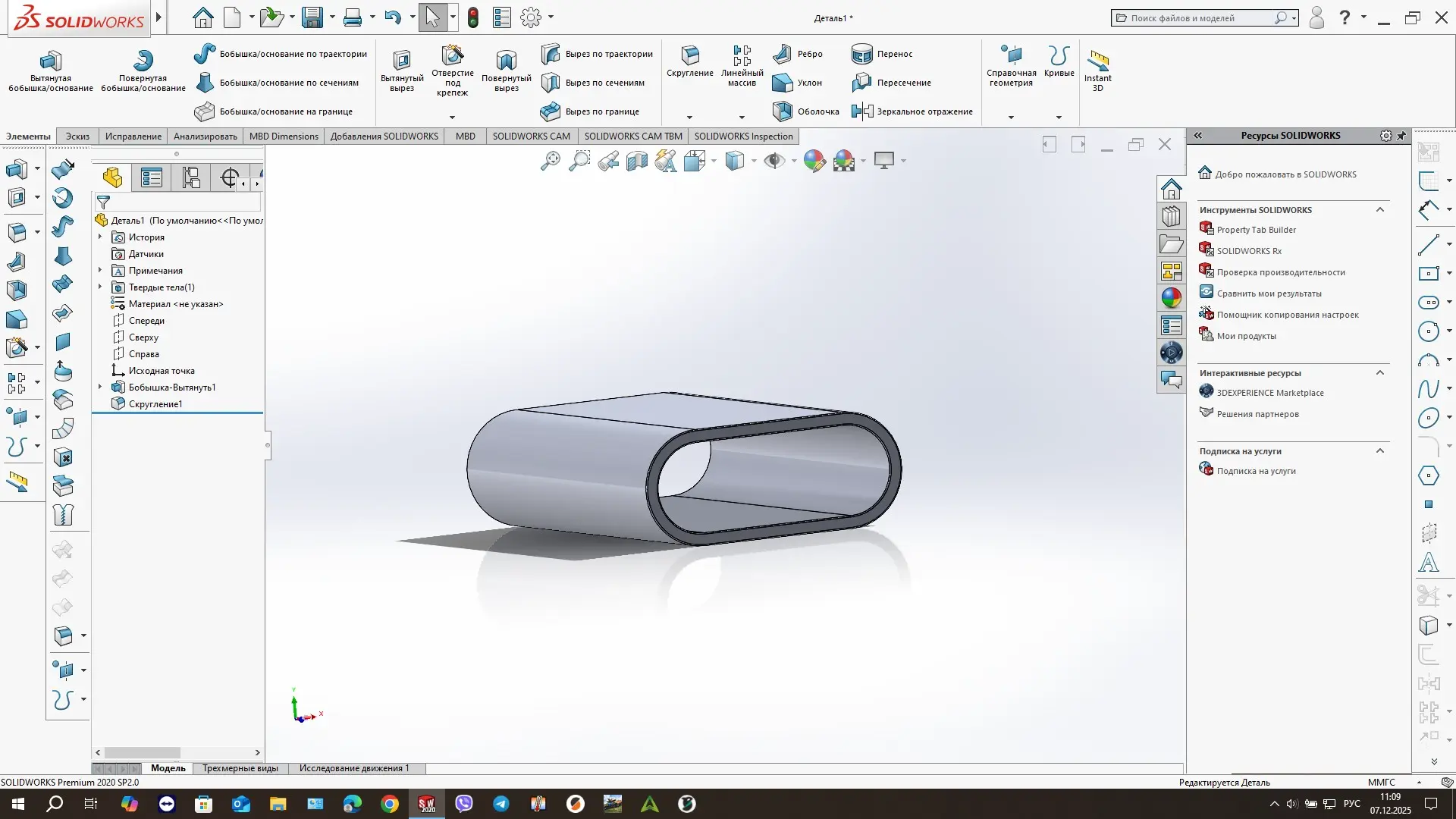Select the Скругление fillet tool in ribbon

click(x=690, y=61)
